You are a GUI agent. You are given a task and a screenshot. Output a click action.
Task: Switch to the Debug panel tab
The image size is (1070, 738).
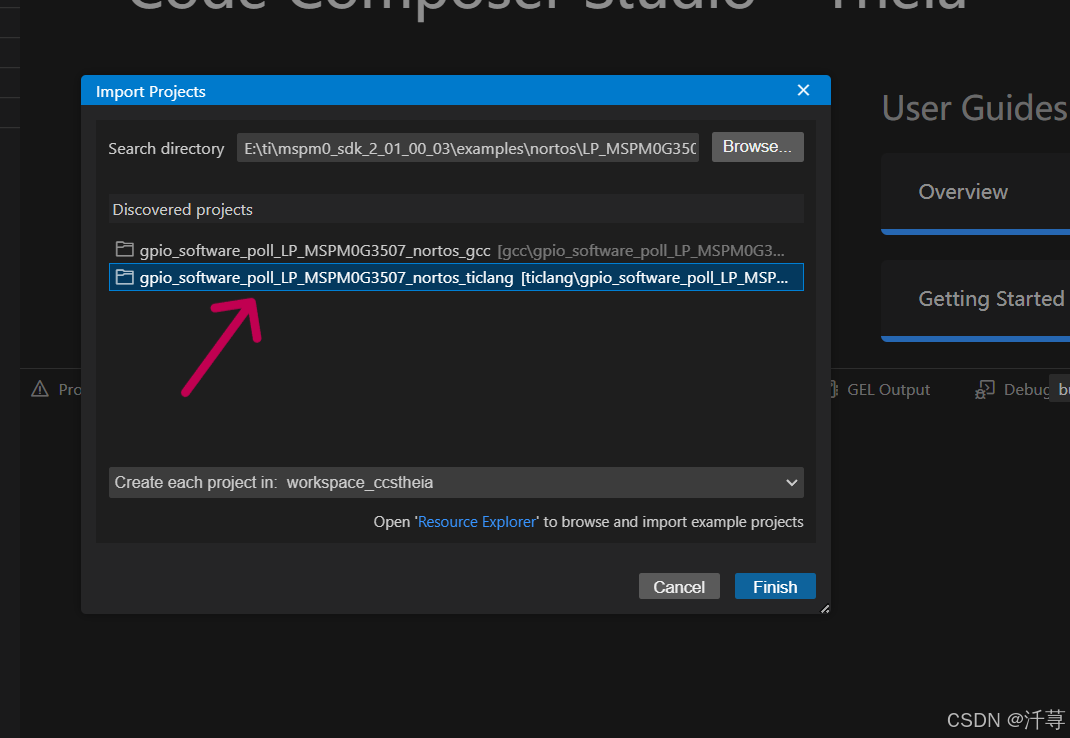coord(1013,389)
